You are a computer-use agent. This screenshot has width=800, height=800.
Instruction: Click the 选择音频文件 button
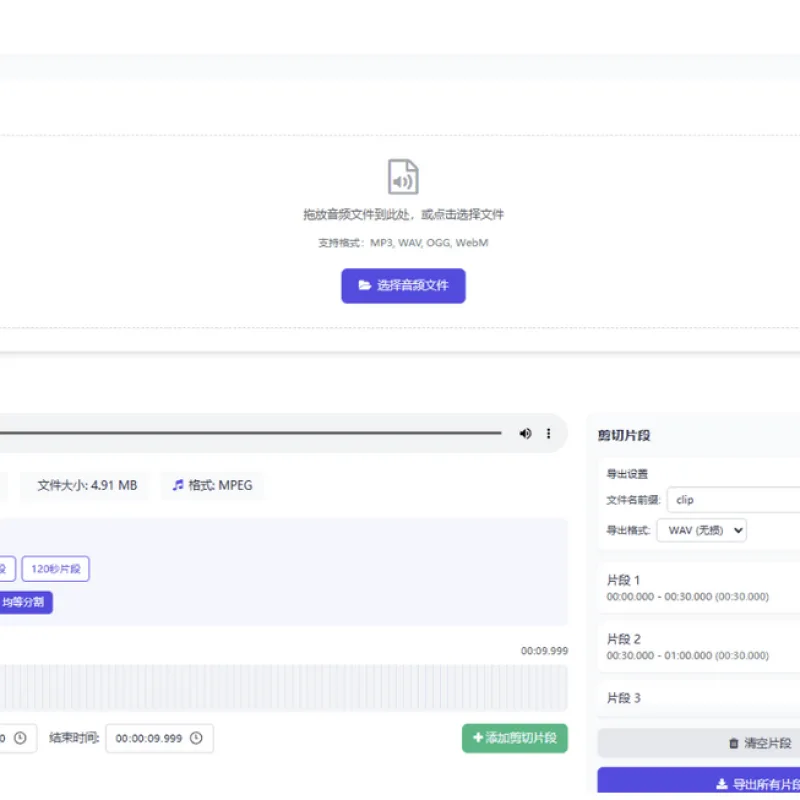coord(403,286)
